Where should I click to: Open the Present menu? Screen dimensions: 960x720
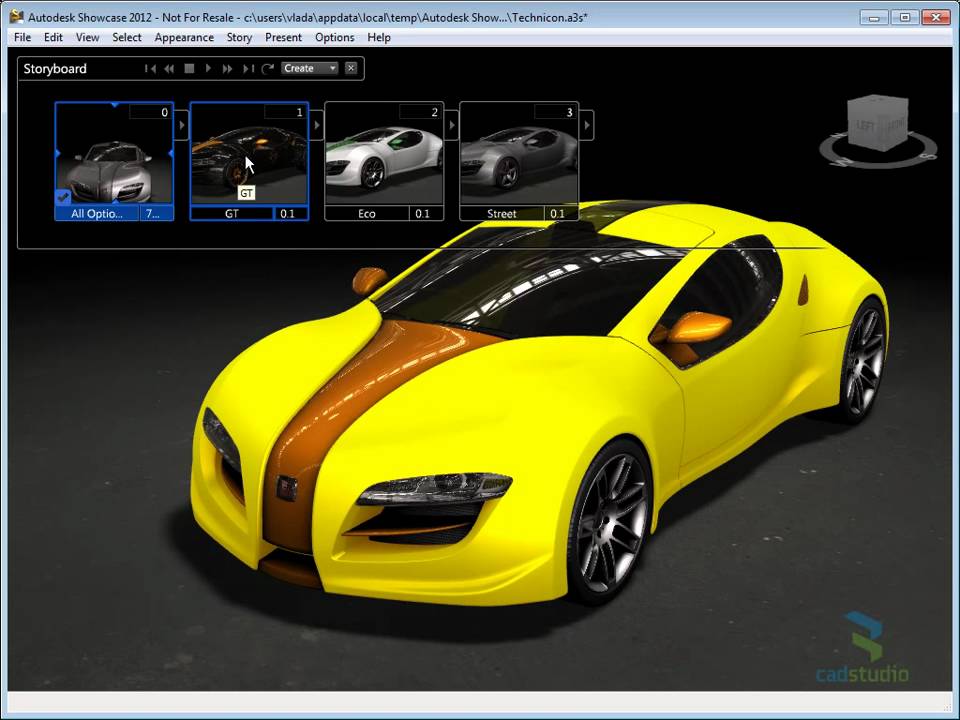pyautogui.click(x=283, y=37)
